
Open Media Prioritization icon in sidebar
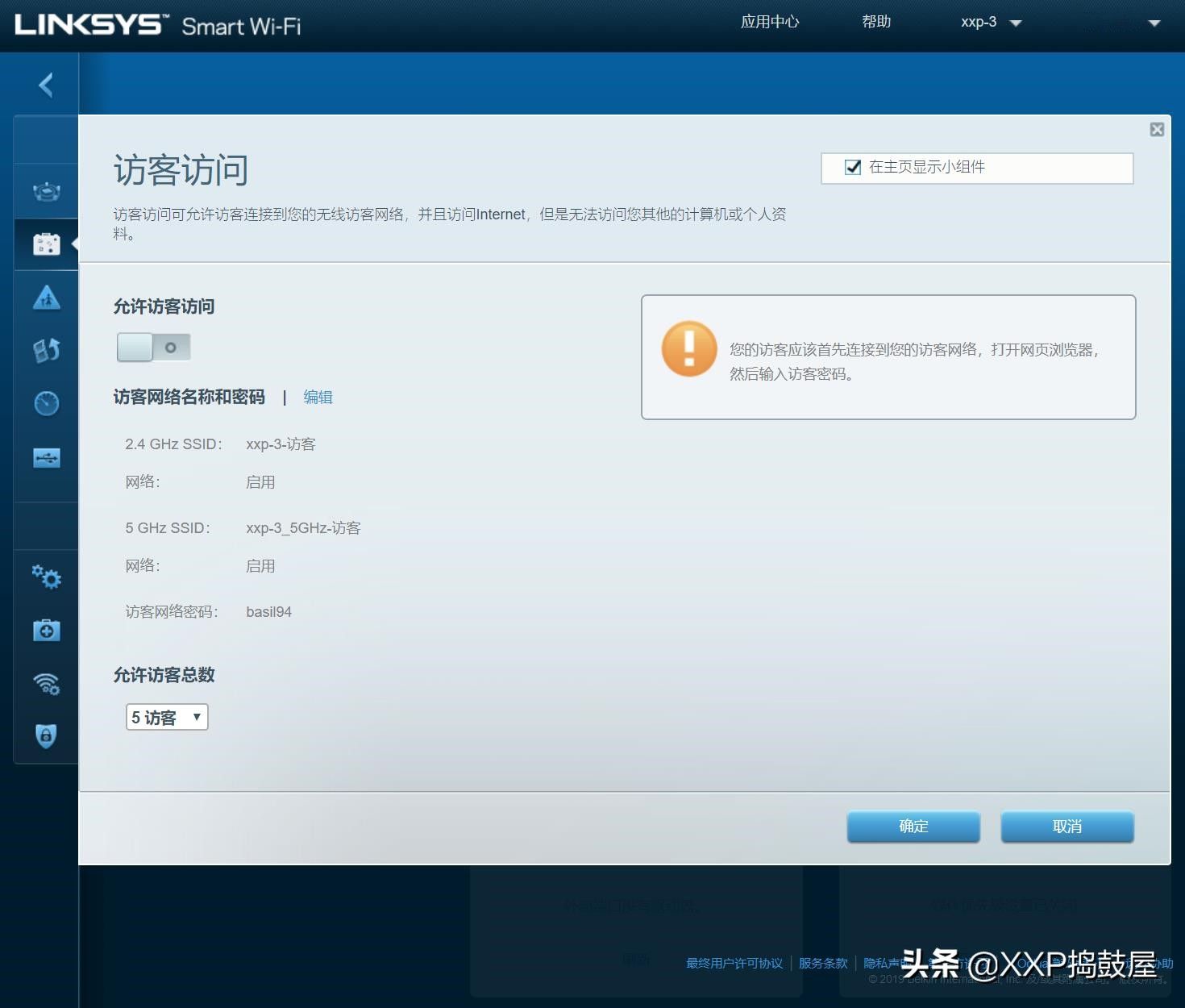(x=47, y=350)
